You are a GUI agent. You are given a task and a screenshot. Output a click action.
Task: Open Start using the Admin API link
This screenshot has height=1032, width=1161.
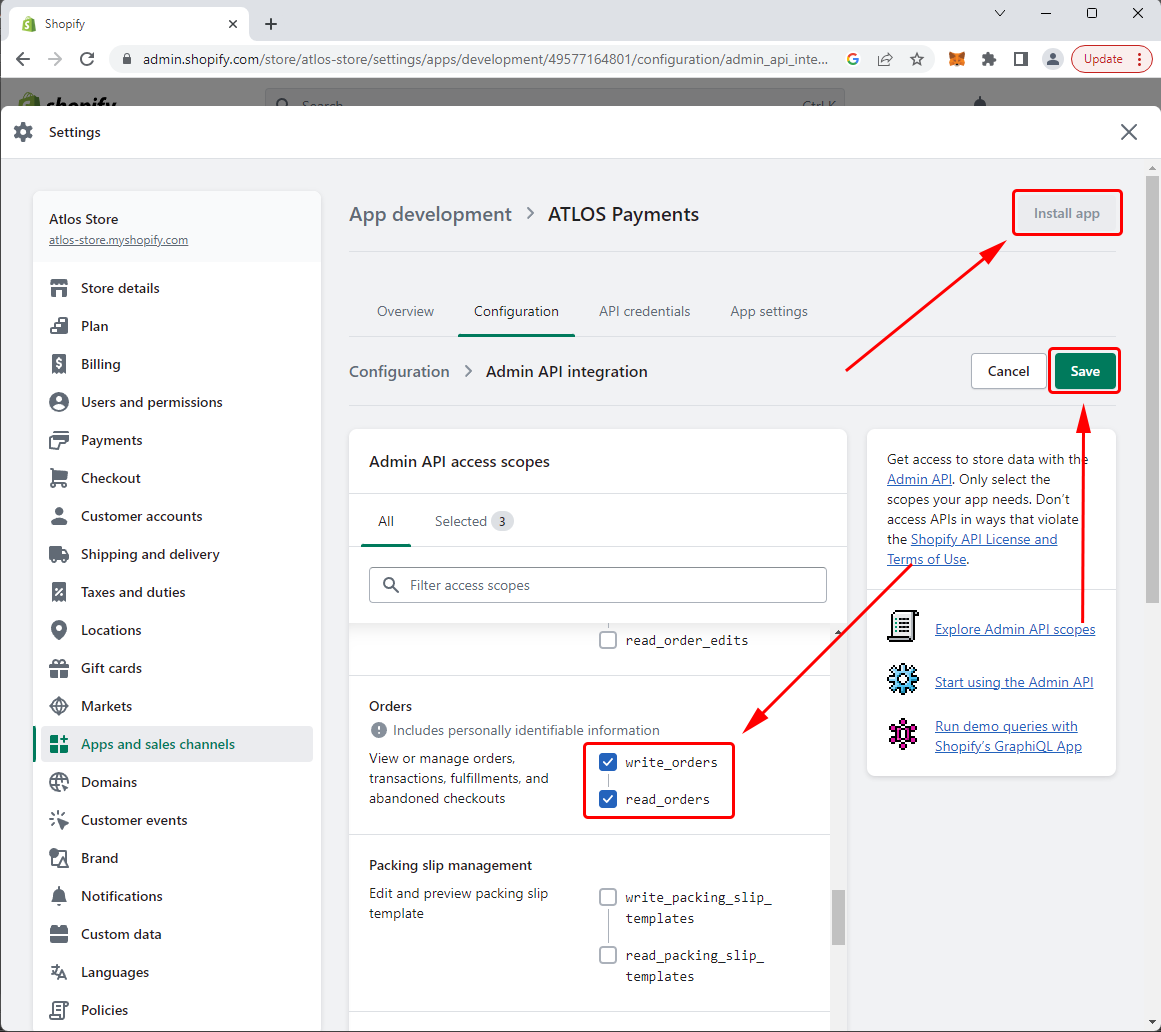click(x=1014, y=682)
